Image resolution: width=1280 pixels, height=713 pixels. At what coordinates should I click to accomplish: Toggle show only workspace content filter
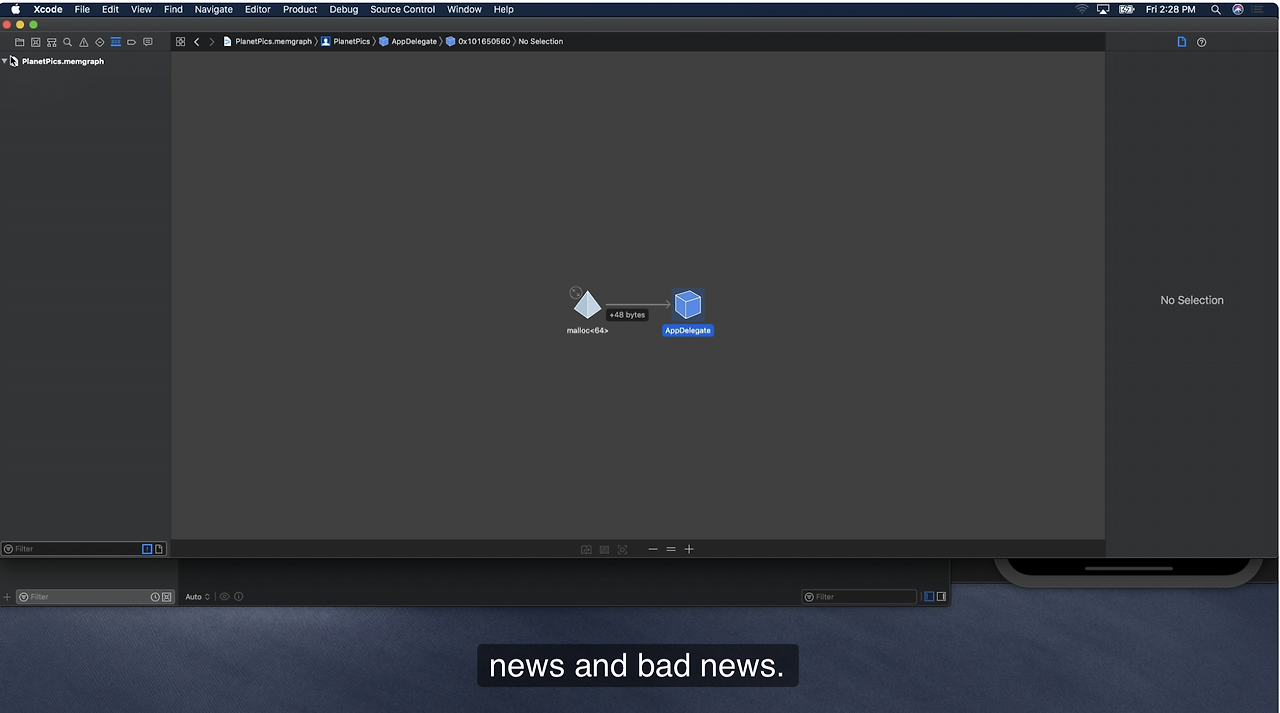click(x=159, y=549)
